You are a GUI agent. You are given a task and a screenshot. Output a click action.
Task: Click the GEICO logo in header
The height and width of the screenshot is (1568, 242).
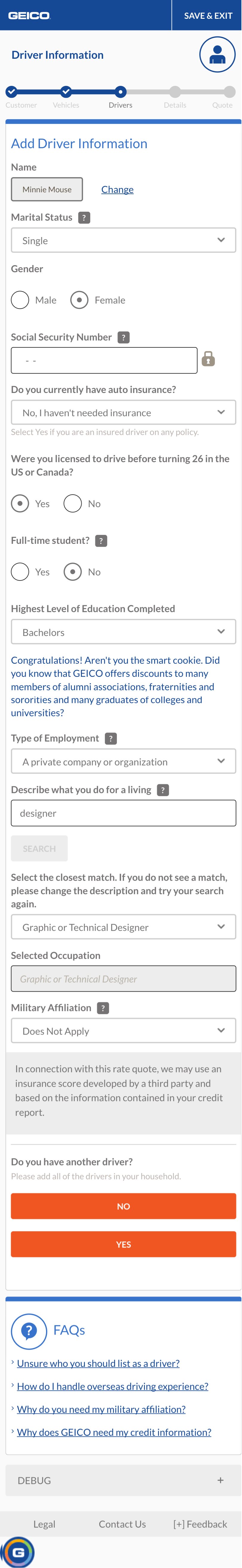coord(29,15)
